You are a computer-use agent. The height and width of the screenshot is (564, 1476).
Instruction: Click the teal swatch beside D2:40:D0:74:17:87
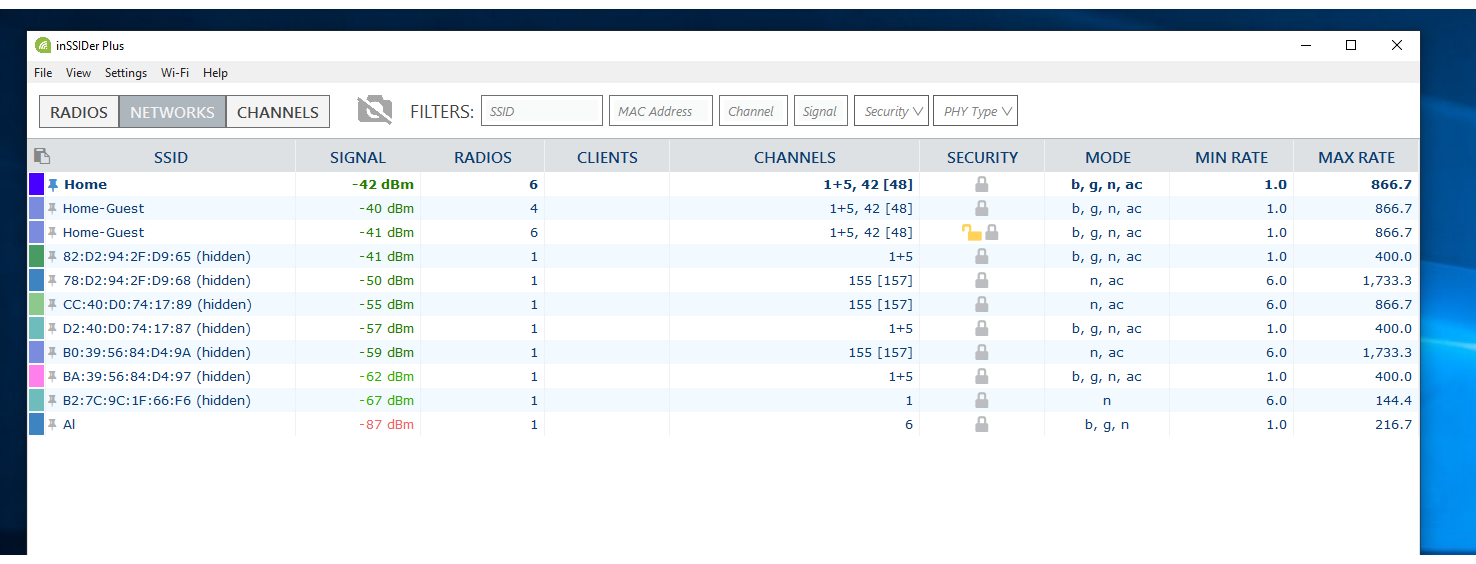(x=36, y=328)
